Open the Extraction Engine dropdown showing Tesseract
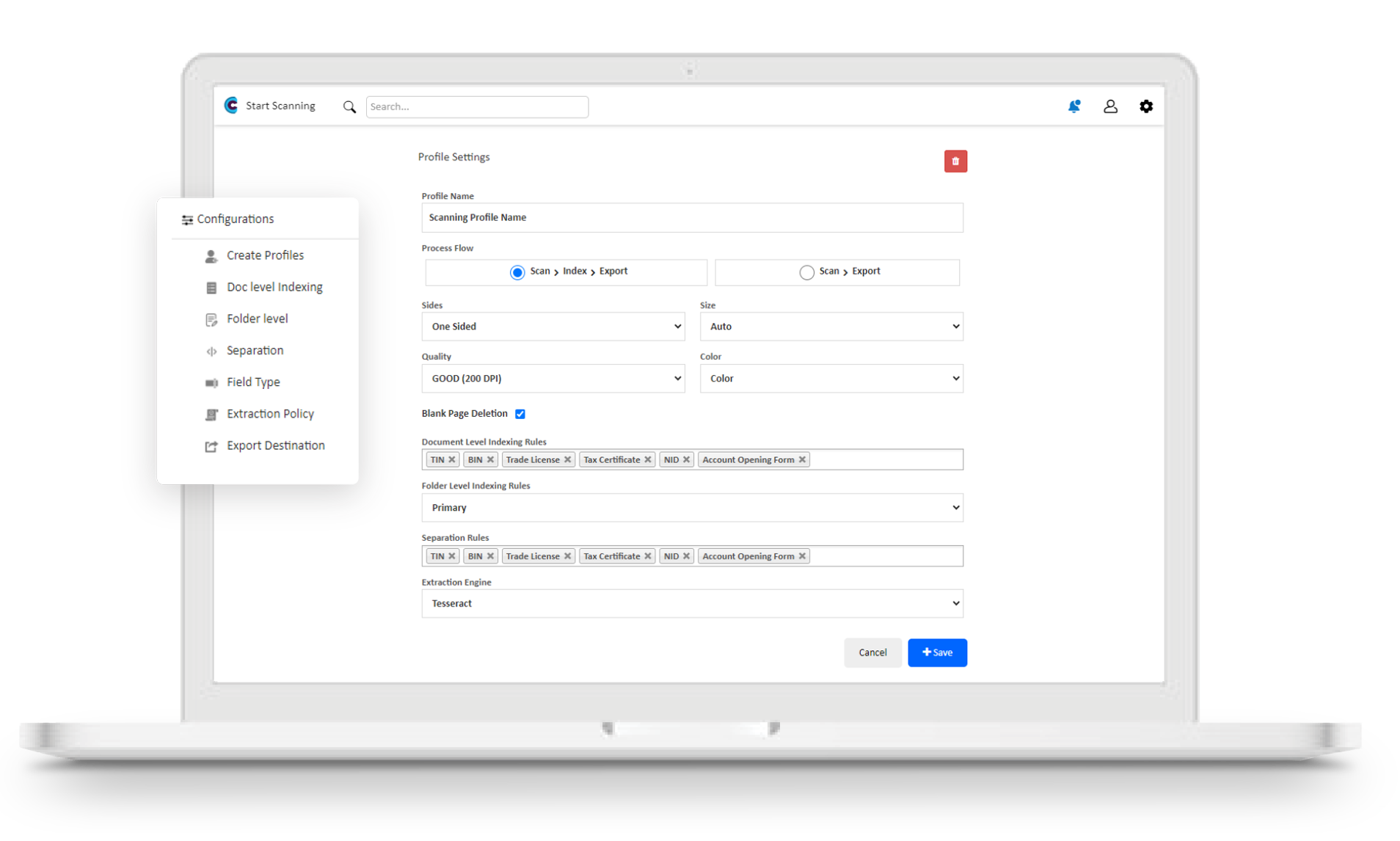Viewport: 1400px width, 841px height. [x=692, y=603]
